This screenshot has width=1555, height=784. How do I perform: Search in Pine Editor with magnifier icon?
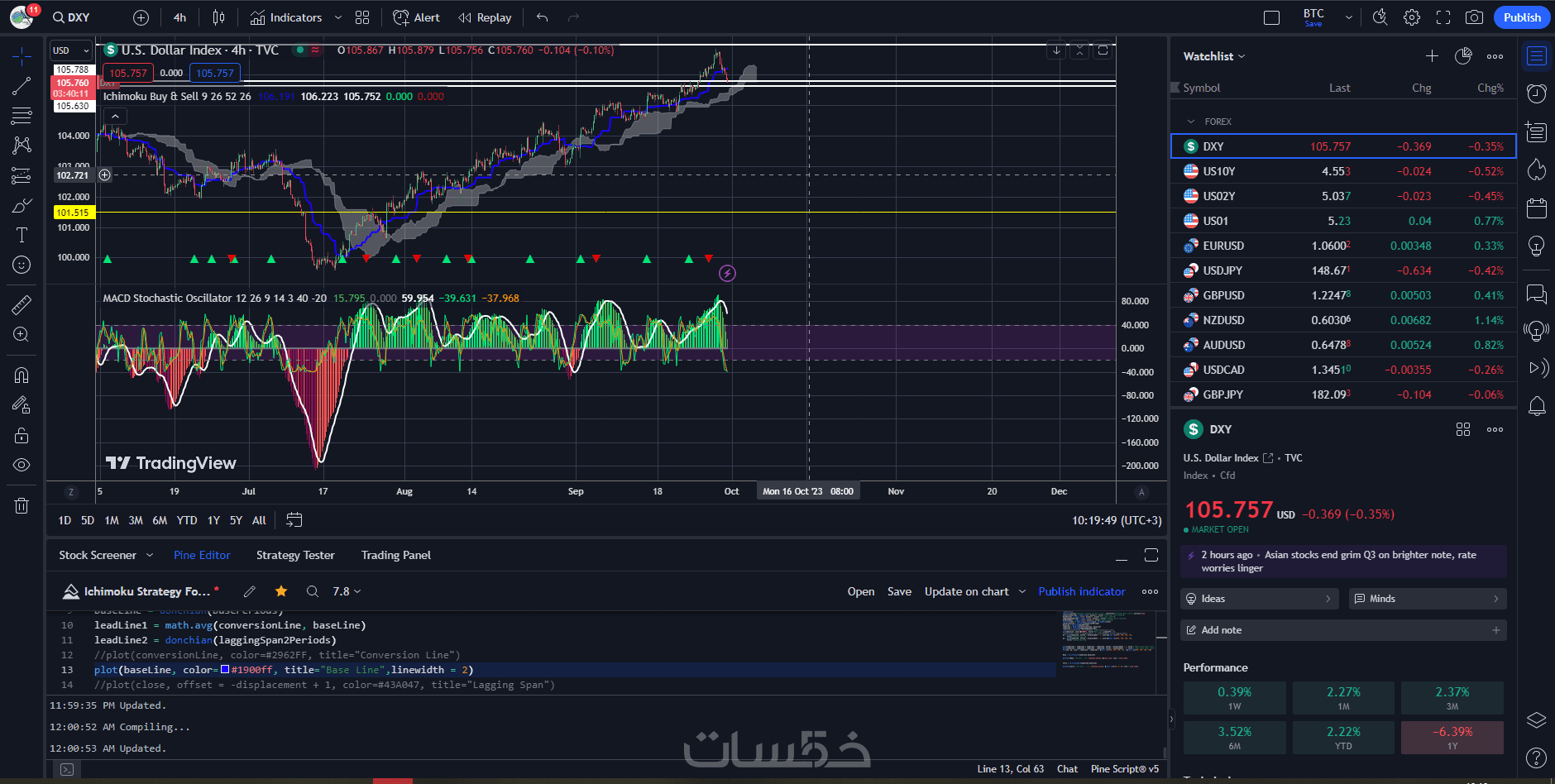pos(313,591)
